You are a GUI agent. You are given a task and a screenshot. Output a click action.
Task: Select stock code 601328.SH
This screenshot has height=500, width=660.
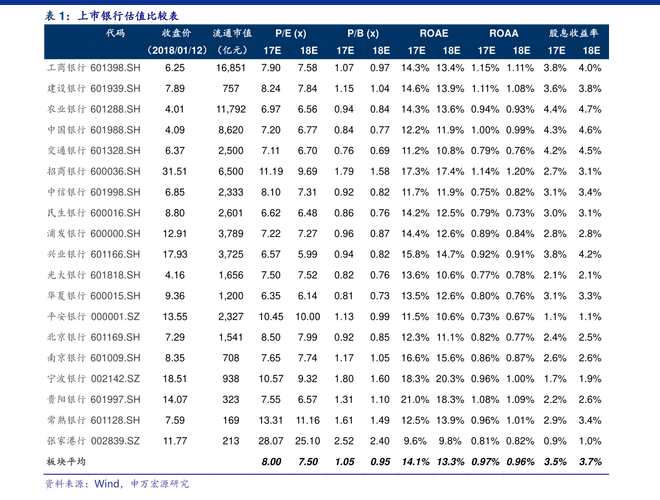coord(115,151)
